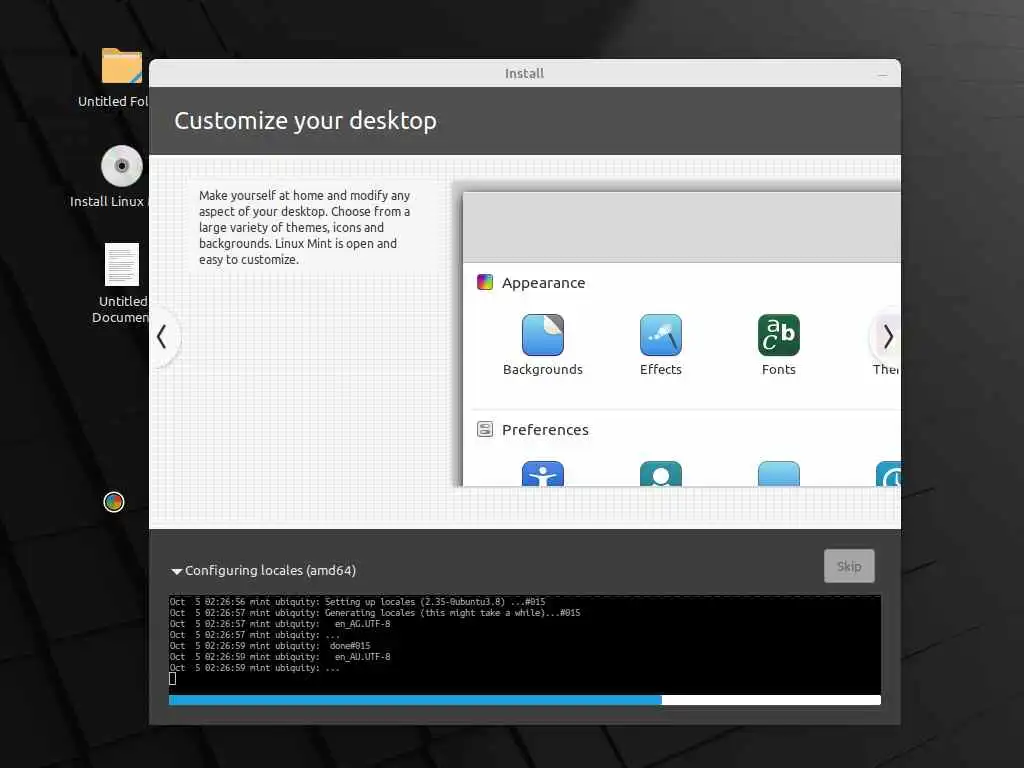
Task: Click the Preferences section icon
Action: point(485,429)
